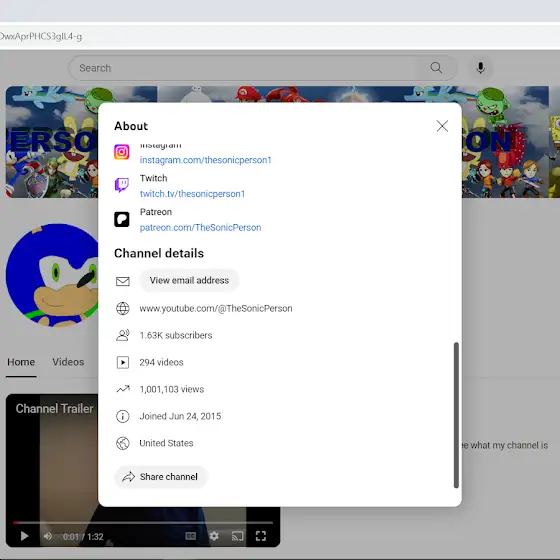Viewport: 560px width, 560px height.
Task: Click the Share channel button
Action: [161, 477]
